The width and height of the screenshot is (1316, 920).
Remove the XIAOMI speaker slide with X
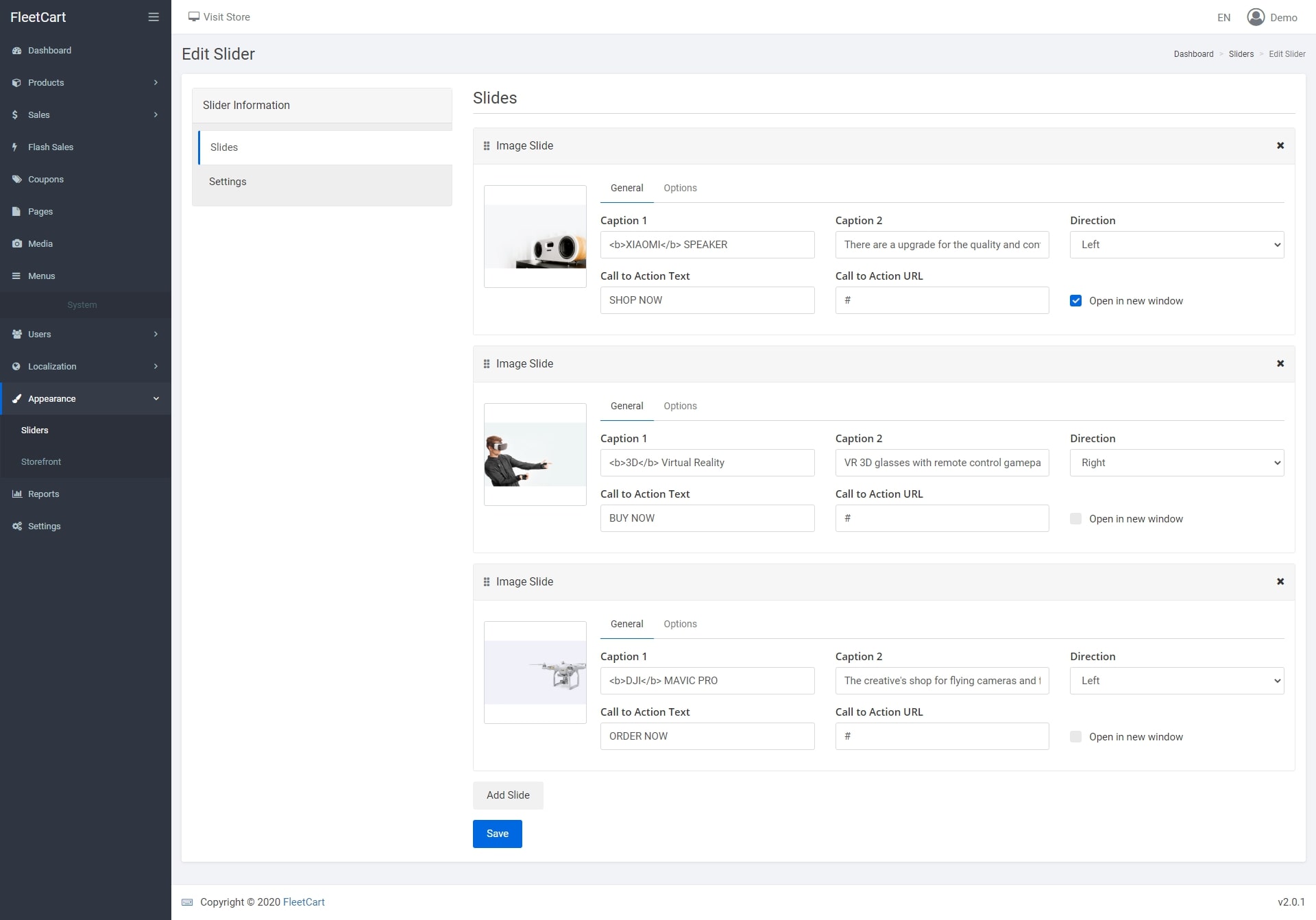click(1280, 145)
